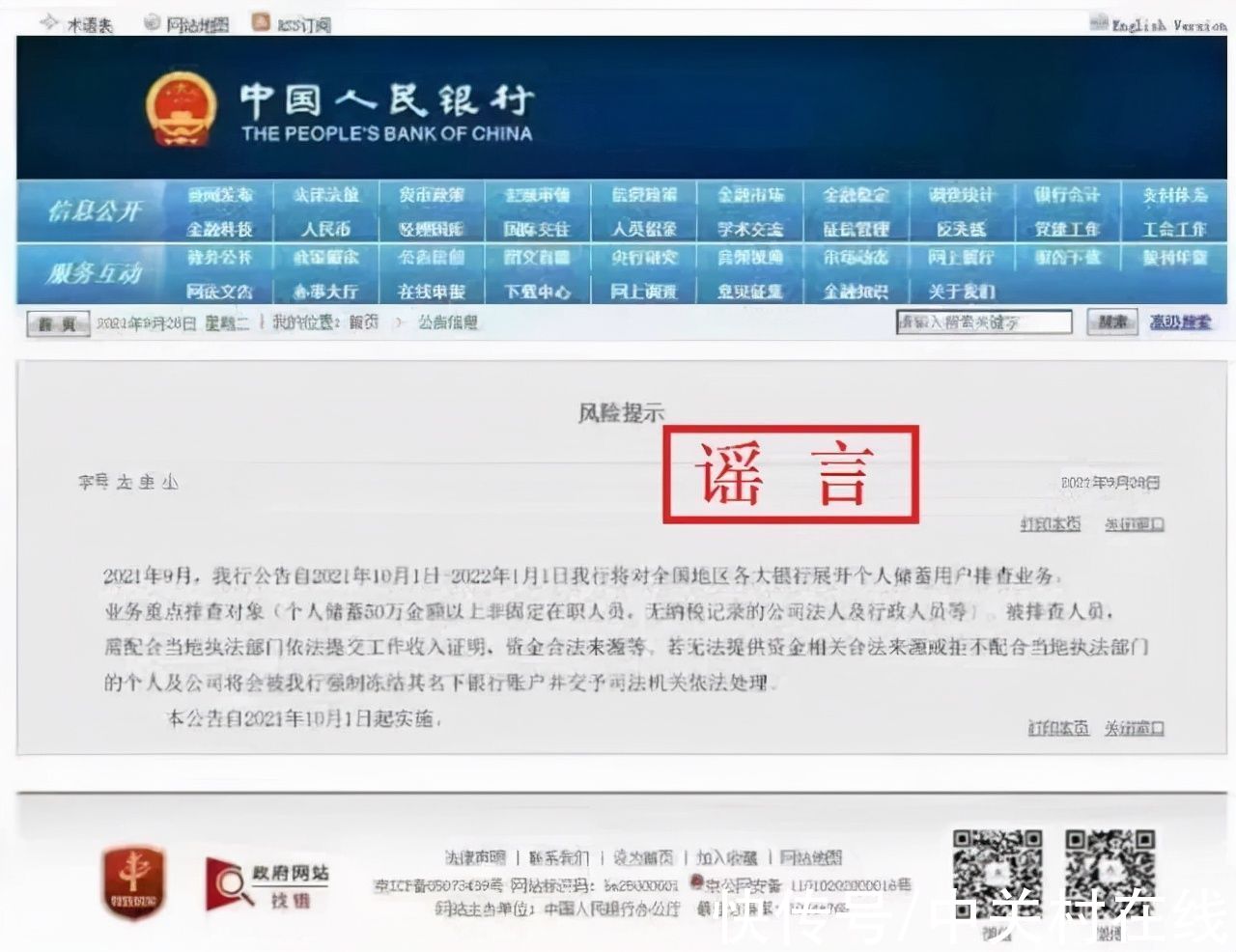Viewport: 1236px width, 952px height.
Task: Click the 搜索 search button
Action: point(1112,322)
